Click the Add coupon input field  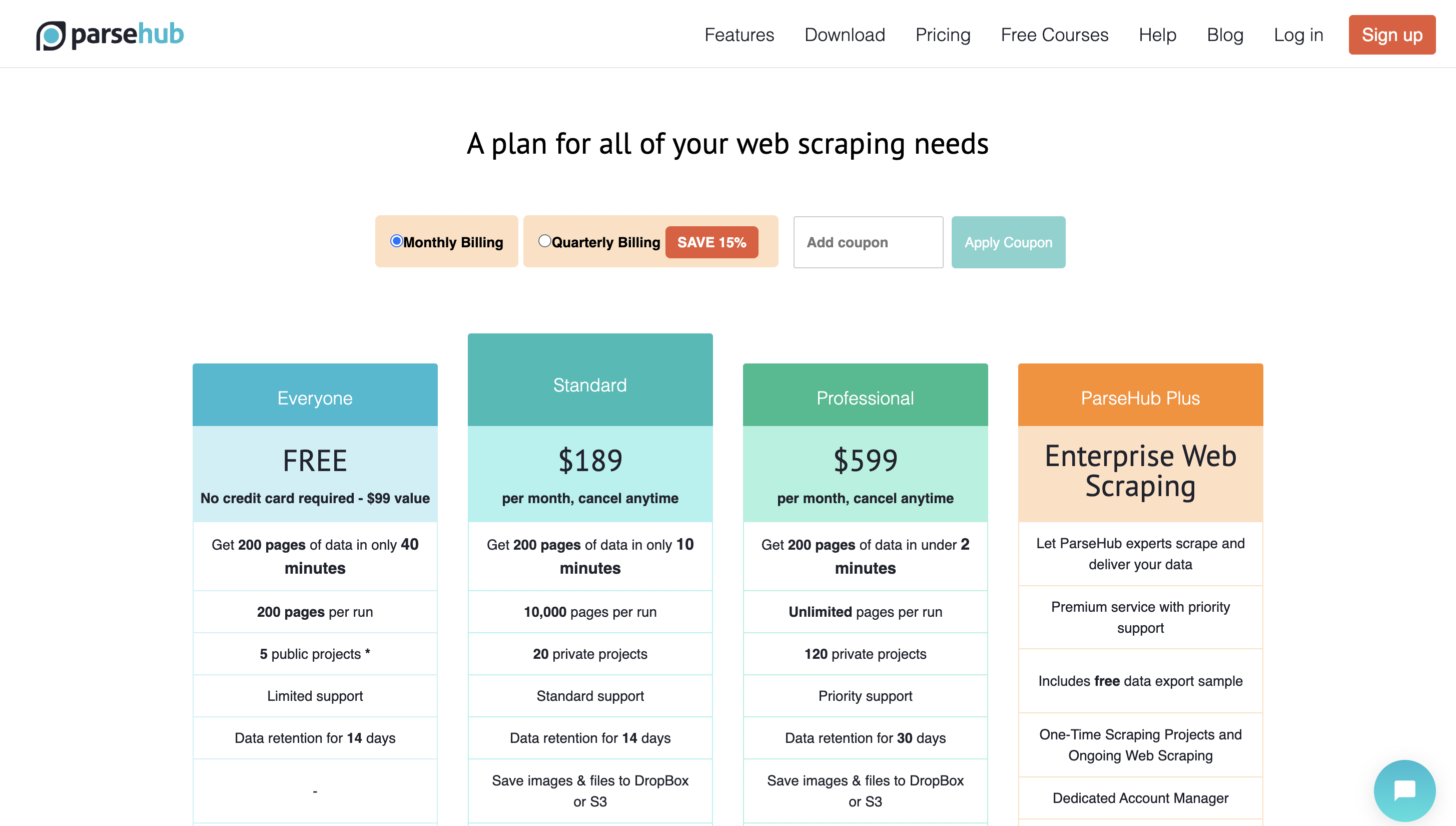point(866,241)
